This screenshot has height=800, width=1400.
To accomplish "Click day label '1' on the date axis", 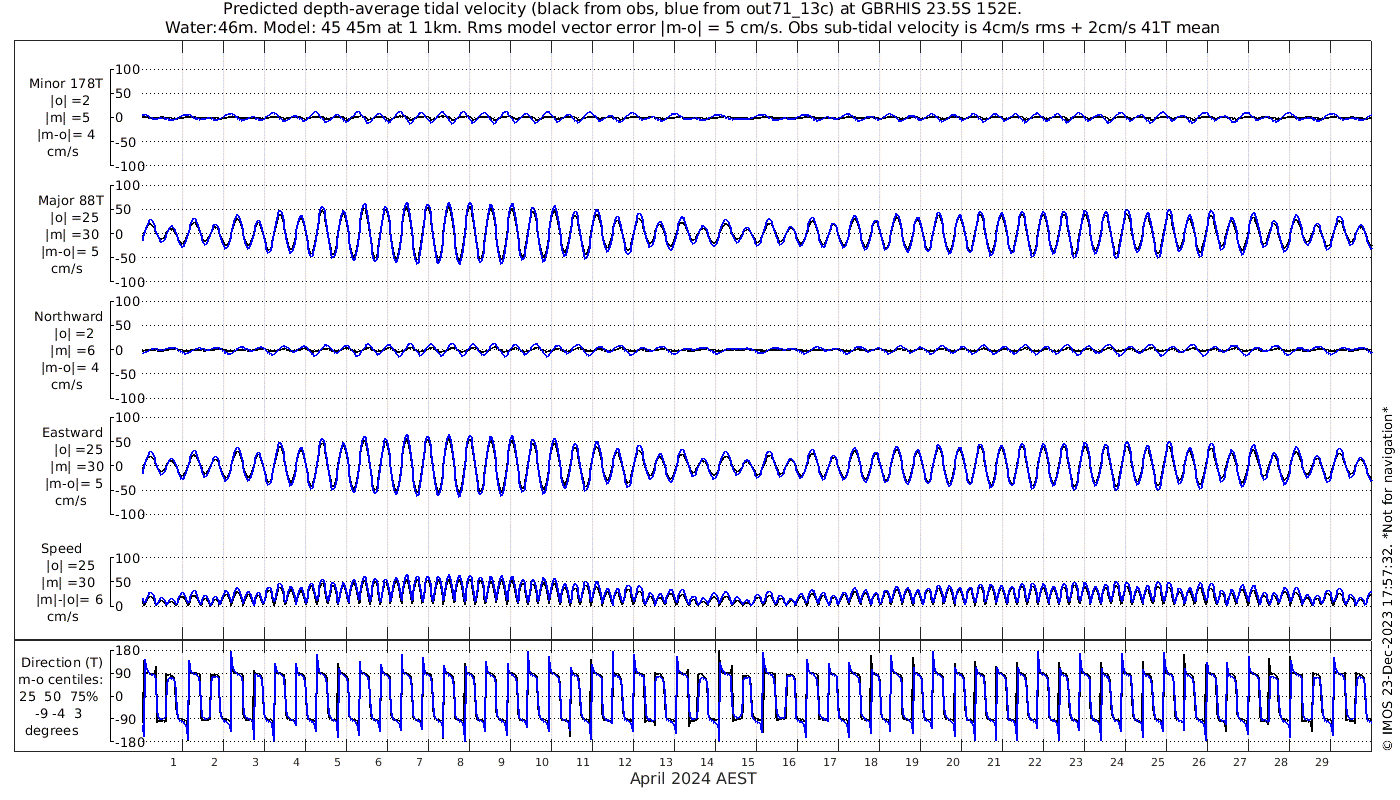I will [x=173, y=762].
